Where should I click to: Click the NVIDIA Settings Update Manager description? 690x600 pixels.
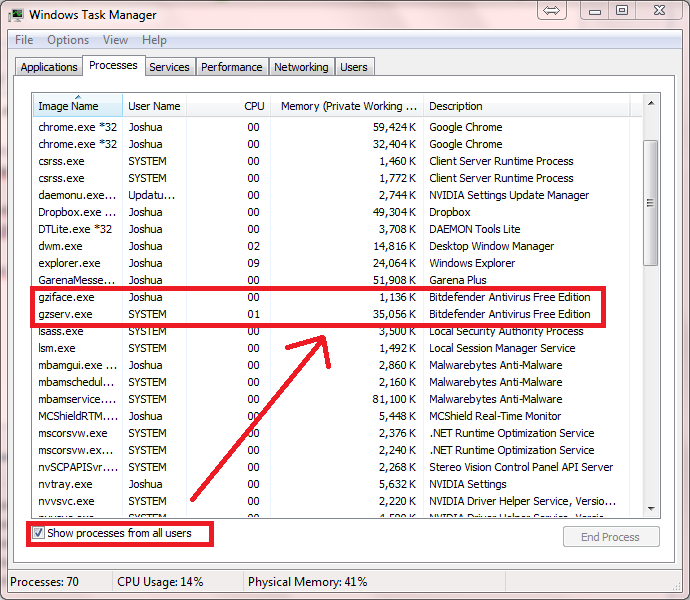coord(509,195)
